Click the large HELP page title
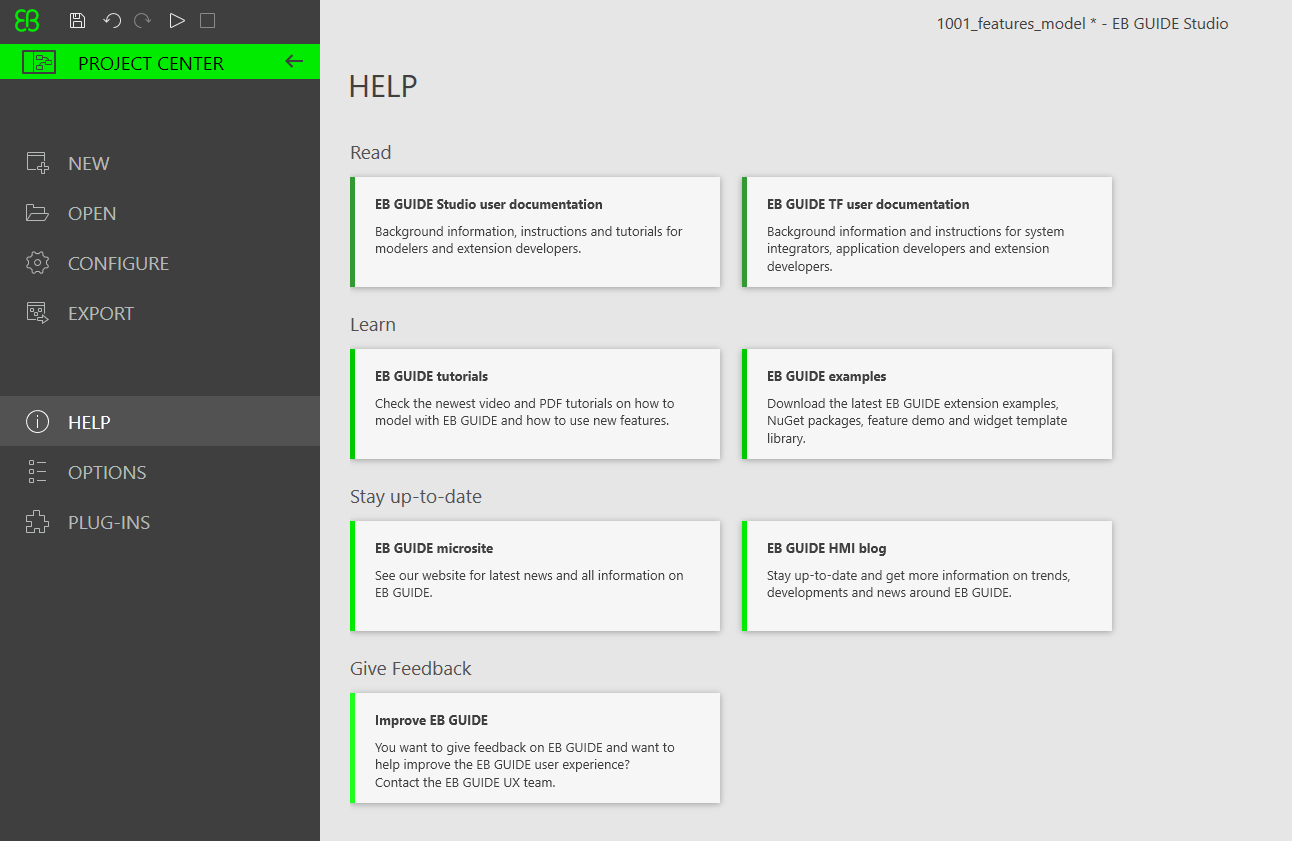Image resolution: width=1292 pixels, height=841 pixels. click(383, 87)
